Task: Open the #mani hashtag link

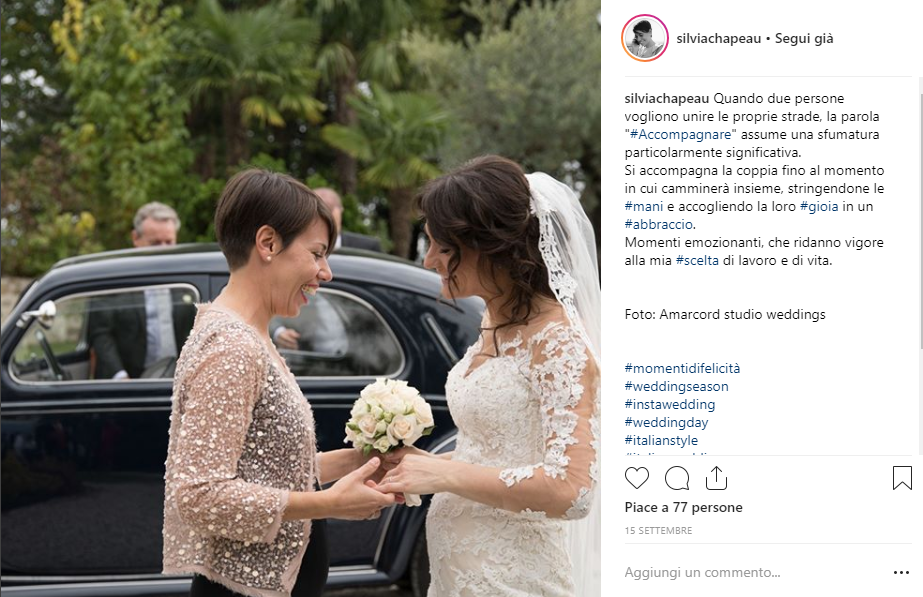Action: [643, 207]
